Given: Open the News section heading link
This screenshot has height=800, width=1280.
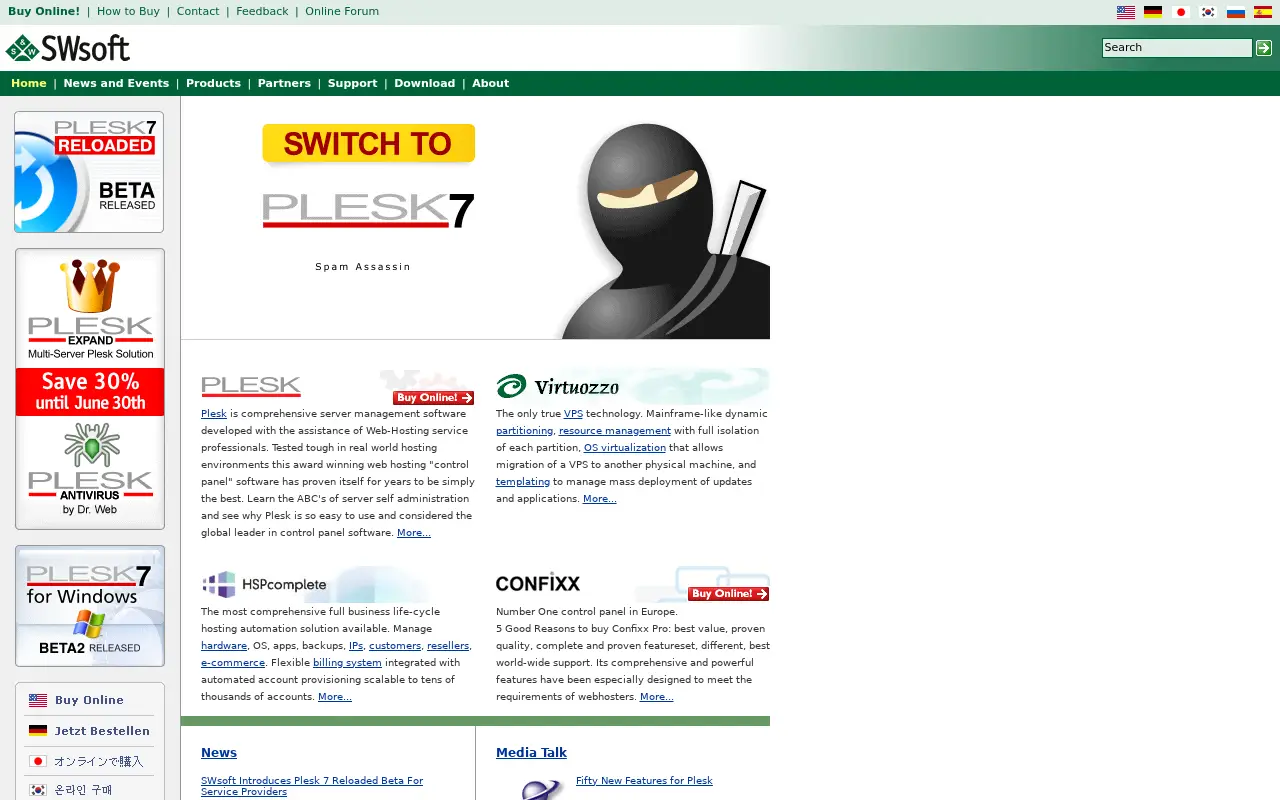Looking at the screenshot, I should tap(219, 753).
